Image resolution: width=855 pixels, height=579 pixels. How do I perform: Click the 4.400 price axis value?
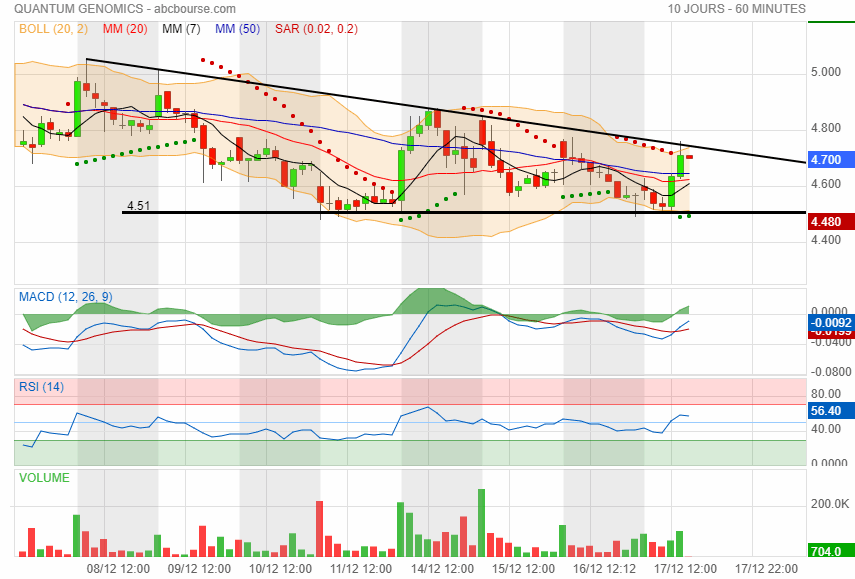(x=826, y=240)
